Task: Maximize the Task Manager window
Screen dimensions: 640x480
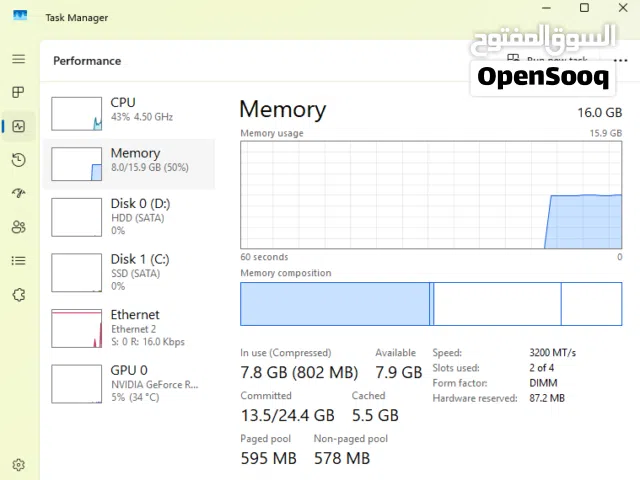Action: pos(584,8)
